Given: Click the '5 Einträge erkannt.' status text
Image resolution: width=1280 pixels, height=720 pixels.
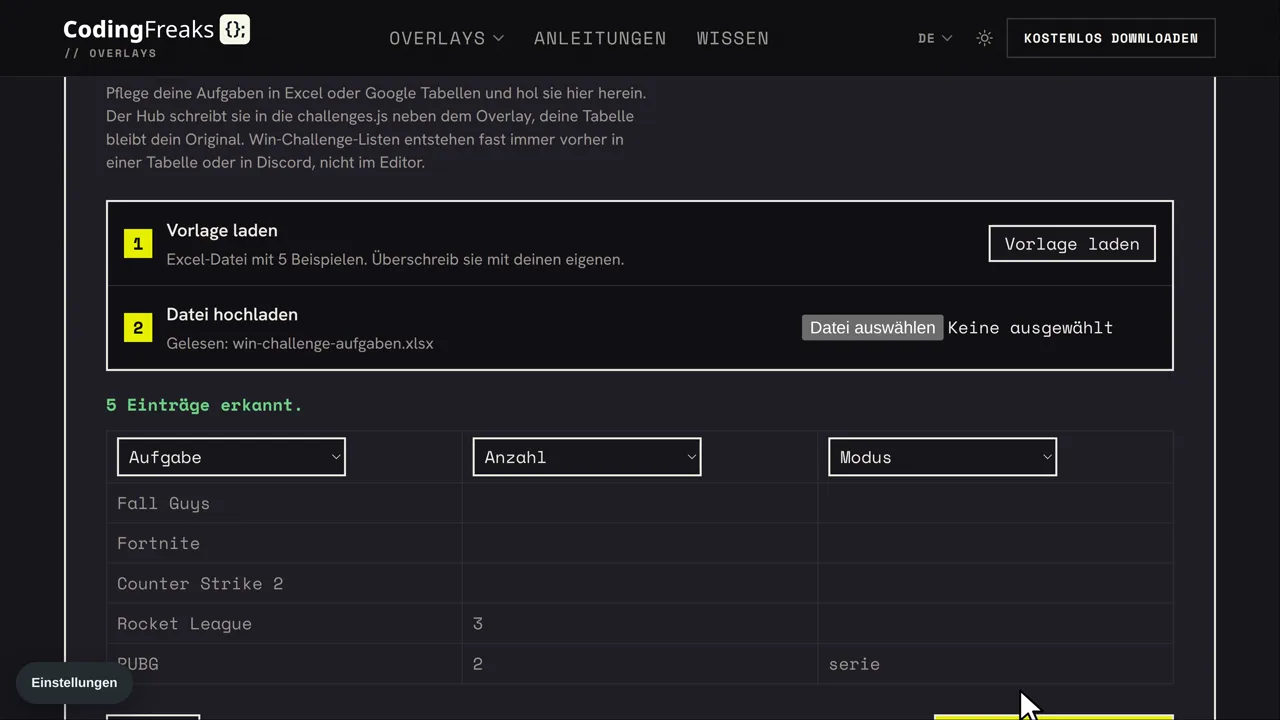Looking at the screenshot, I should pos(204,405).
